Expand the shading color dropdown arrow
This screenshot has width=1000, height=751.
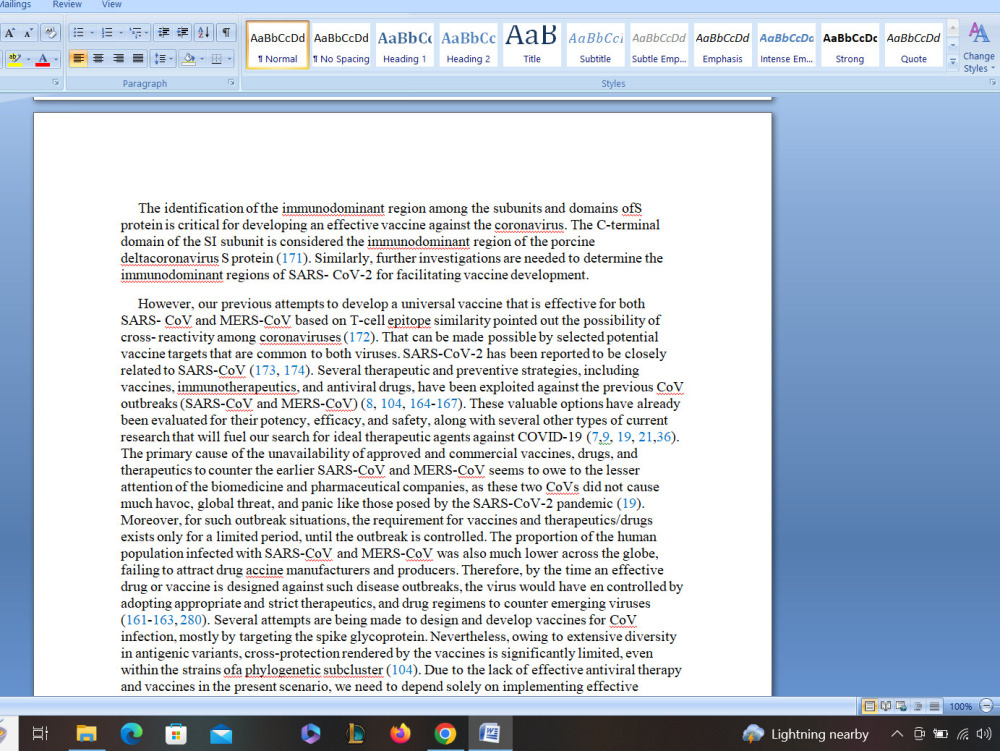point(202,59)
